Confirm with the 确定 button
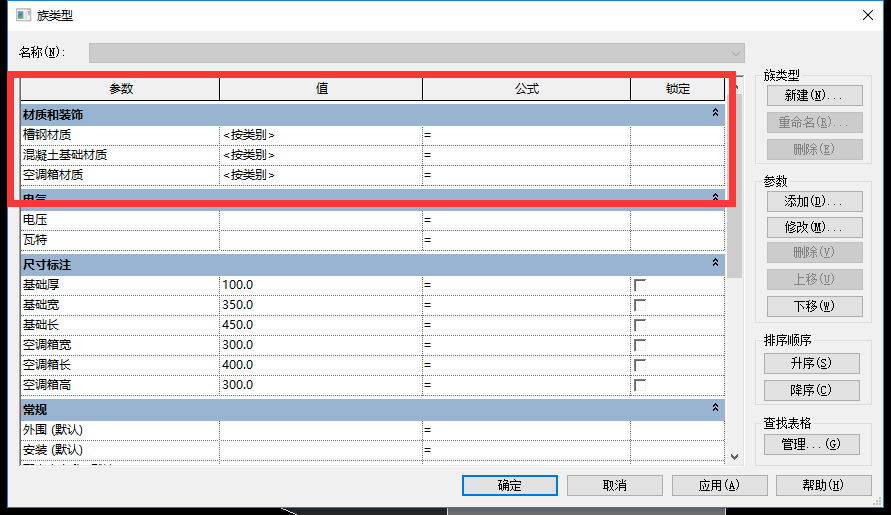The width and height of the screenshot is (891, 515). [510, 485]
